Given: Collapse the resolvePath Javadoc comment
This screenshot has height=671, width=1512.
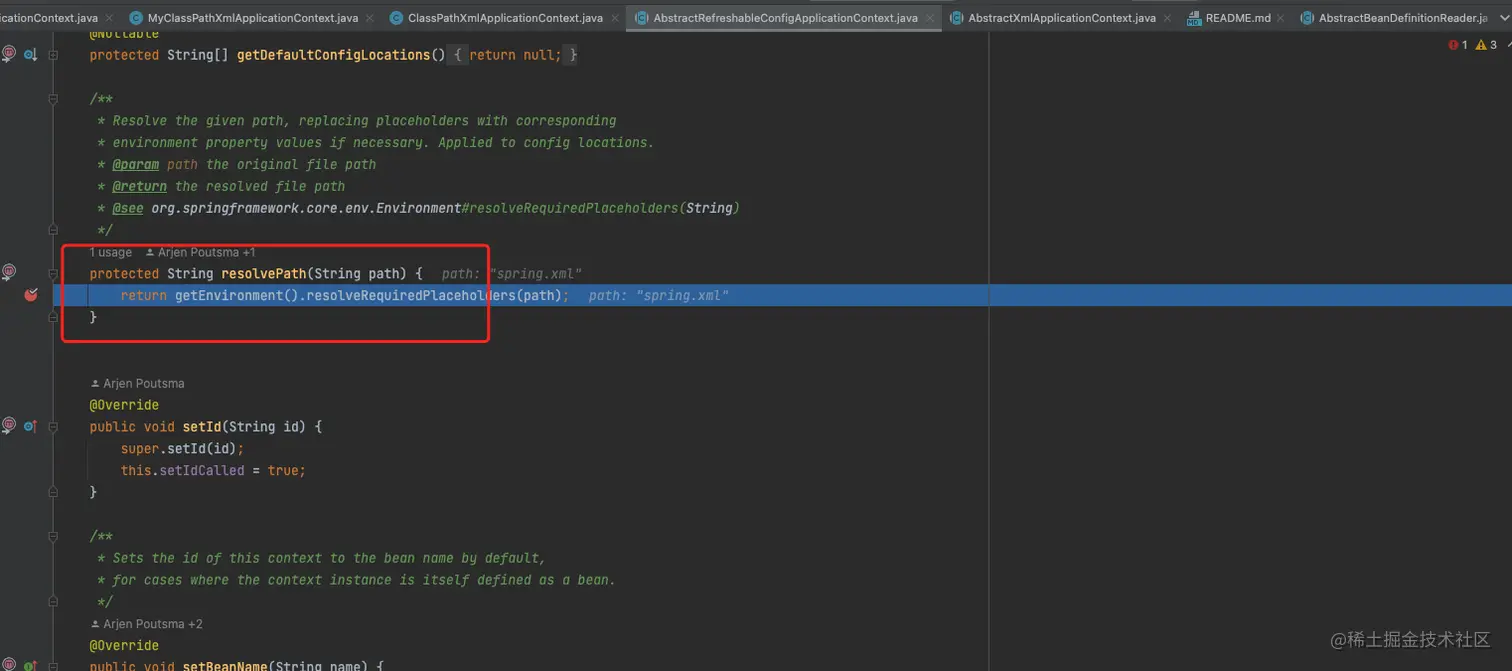Looking at the screenshot, I should [x=53, y=99].
